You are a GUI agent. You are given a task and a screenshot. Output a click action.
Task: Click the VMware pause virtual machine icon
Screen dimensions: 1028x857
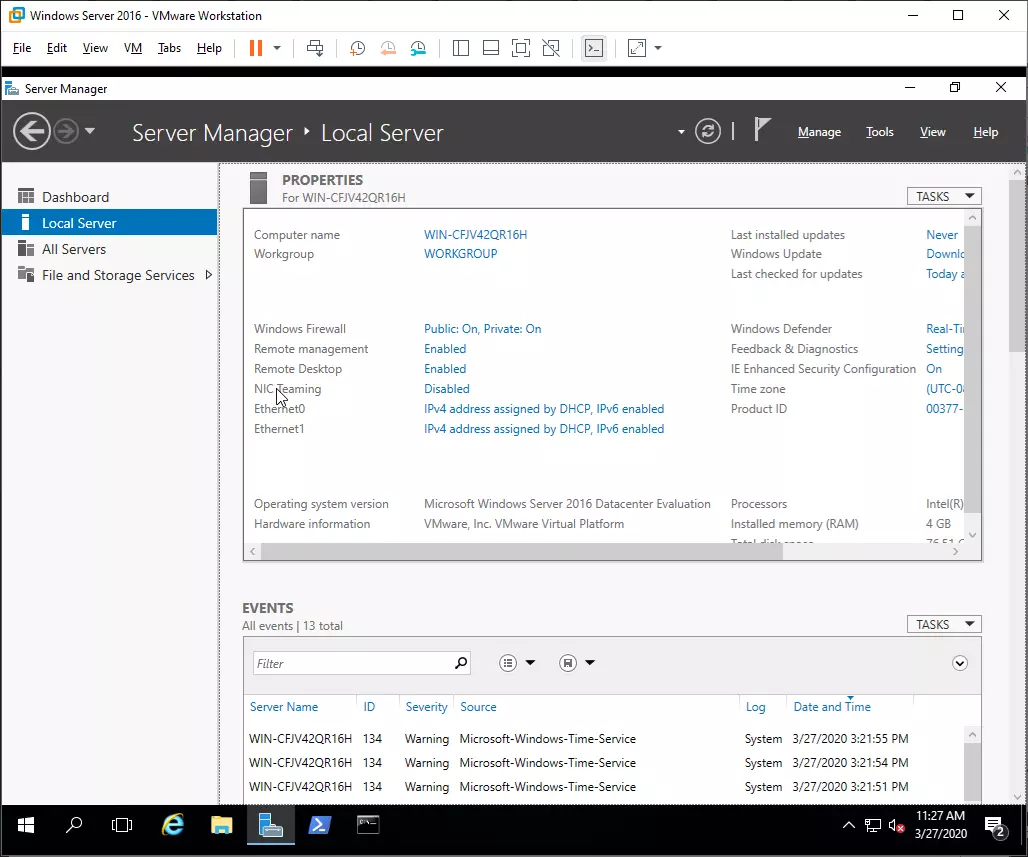coord(256,48)
